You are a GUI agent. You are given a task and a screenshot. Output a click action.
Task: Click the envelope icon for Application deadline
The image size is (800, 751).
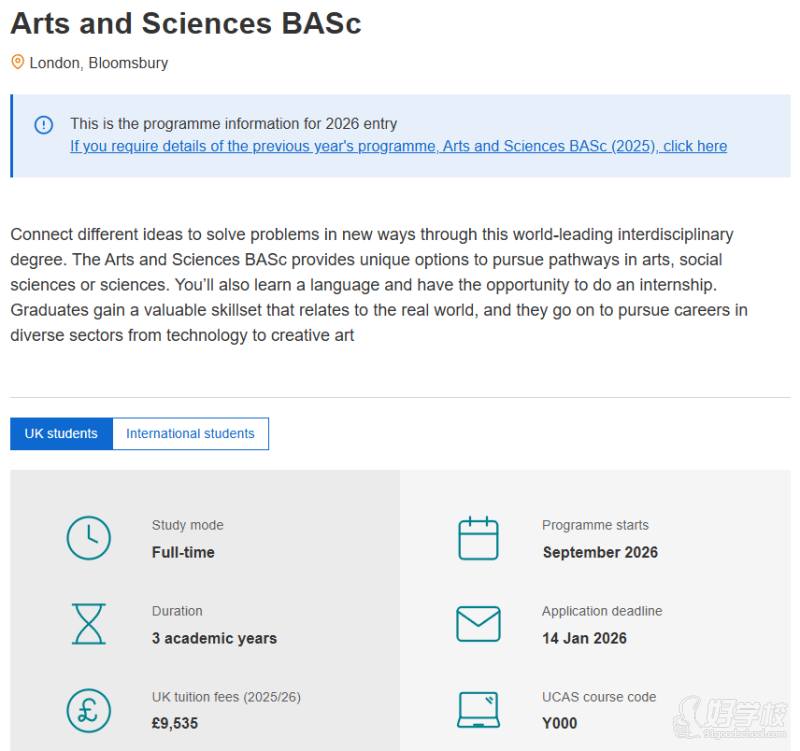pyautogui.click(x=478, y=624)
